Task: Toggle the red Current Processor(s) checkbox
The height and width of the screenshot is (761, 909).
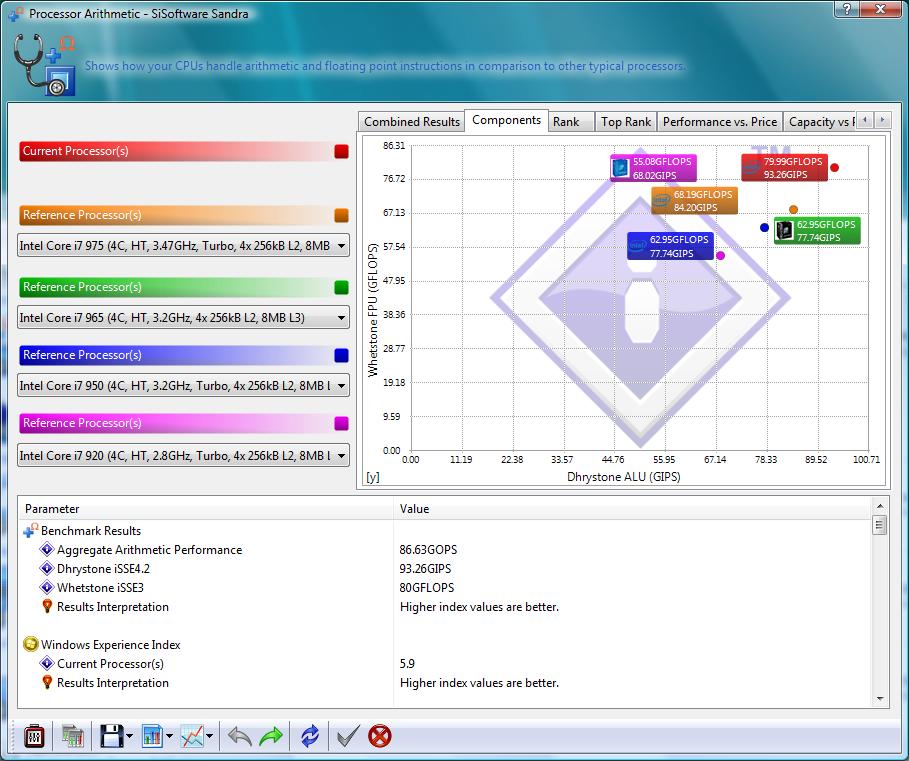Action: [342, 152]
